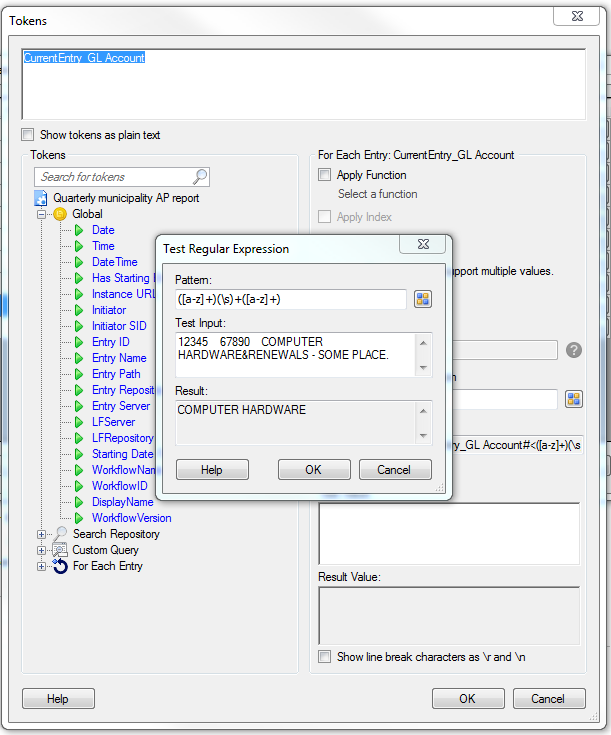This screenshot has width=611, height=735.
Task: Check the Apply Index checkbox
Action: coord(324,217)
